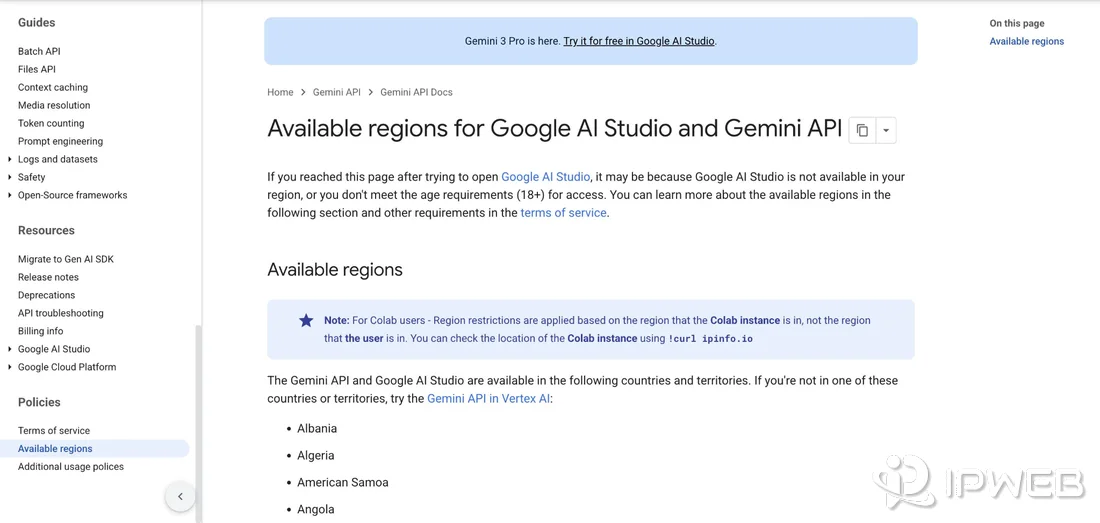
Task: Click the !curl ipinfo.io code text
Action: tap(710, 339)
